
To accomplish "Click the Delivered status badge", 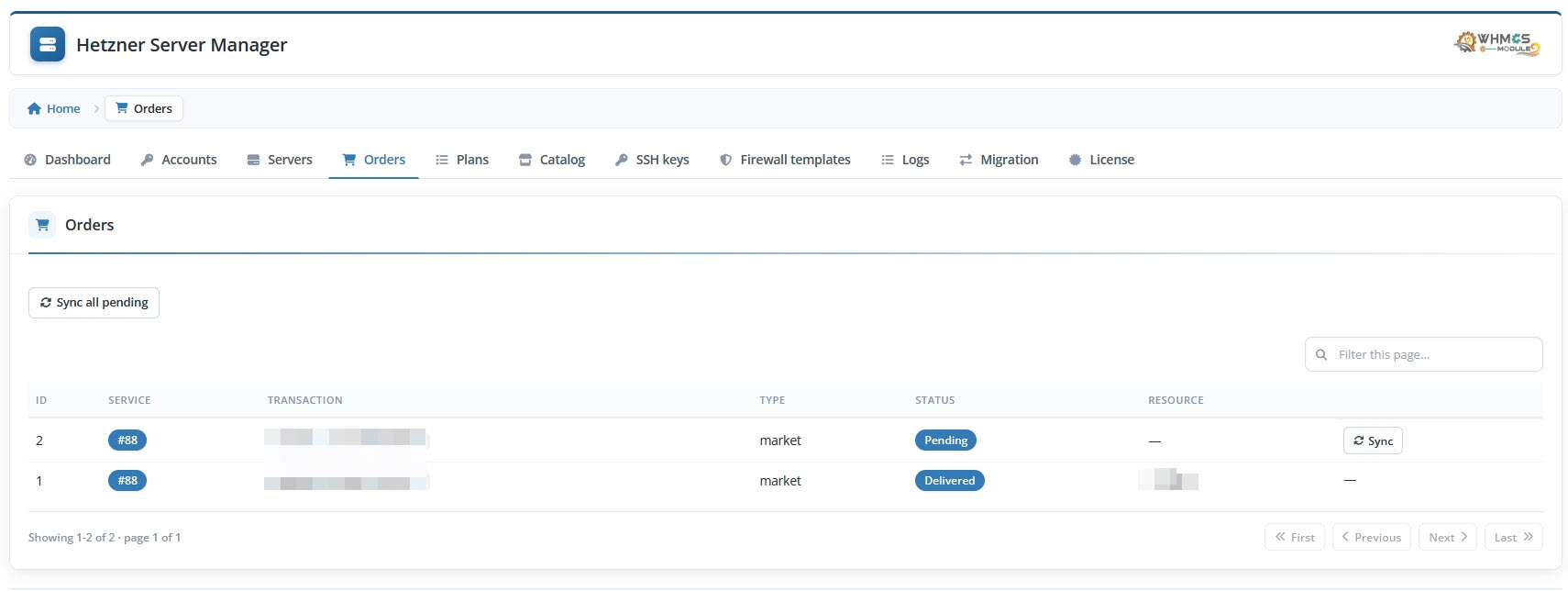I will point(949,480).
